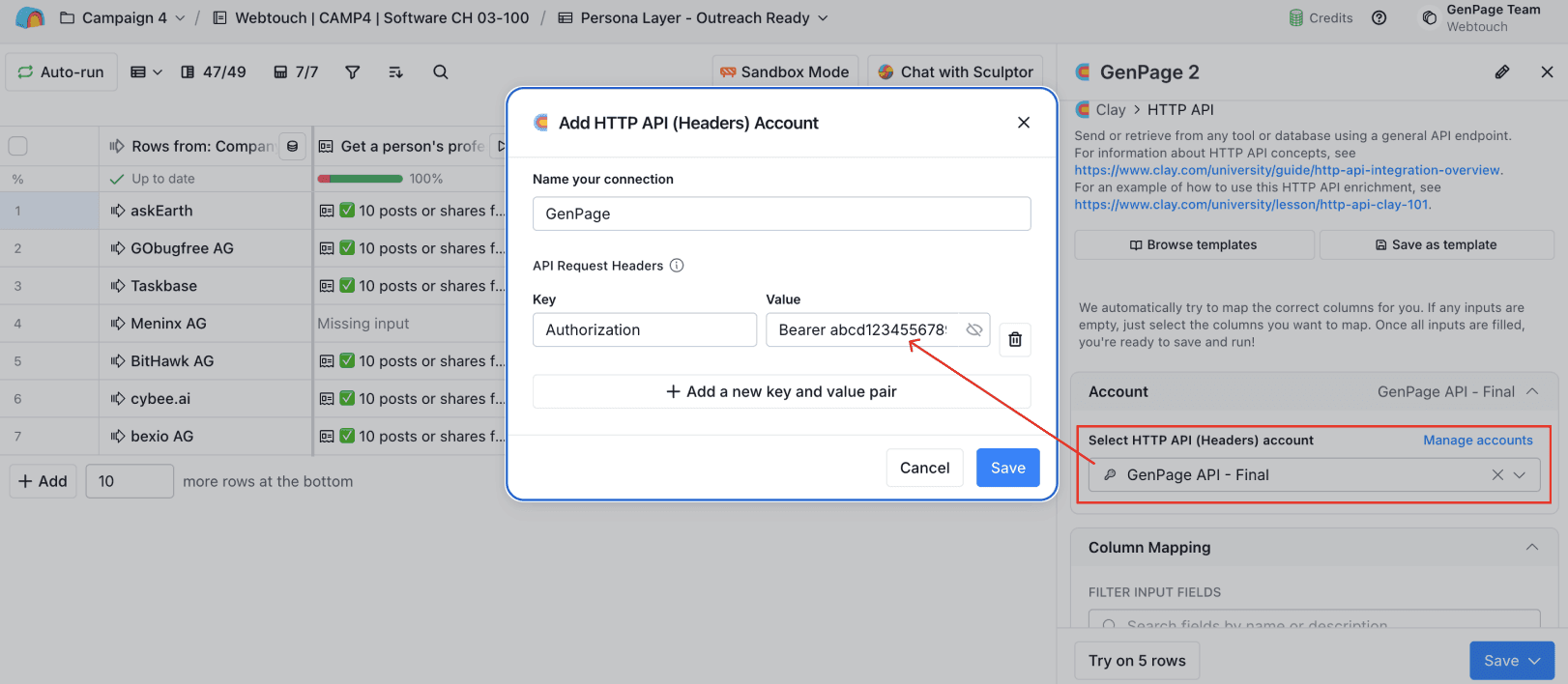Open Persona Layer view dropdown
Screen dimensions: 1568x684
click(x=693, y=17)
